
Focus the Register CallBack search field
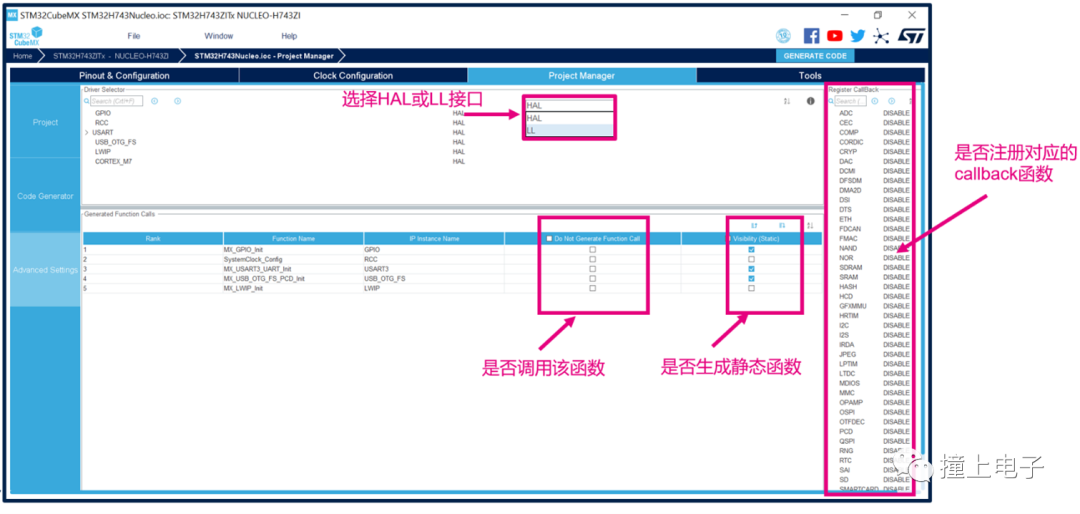[851, 101]
